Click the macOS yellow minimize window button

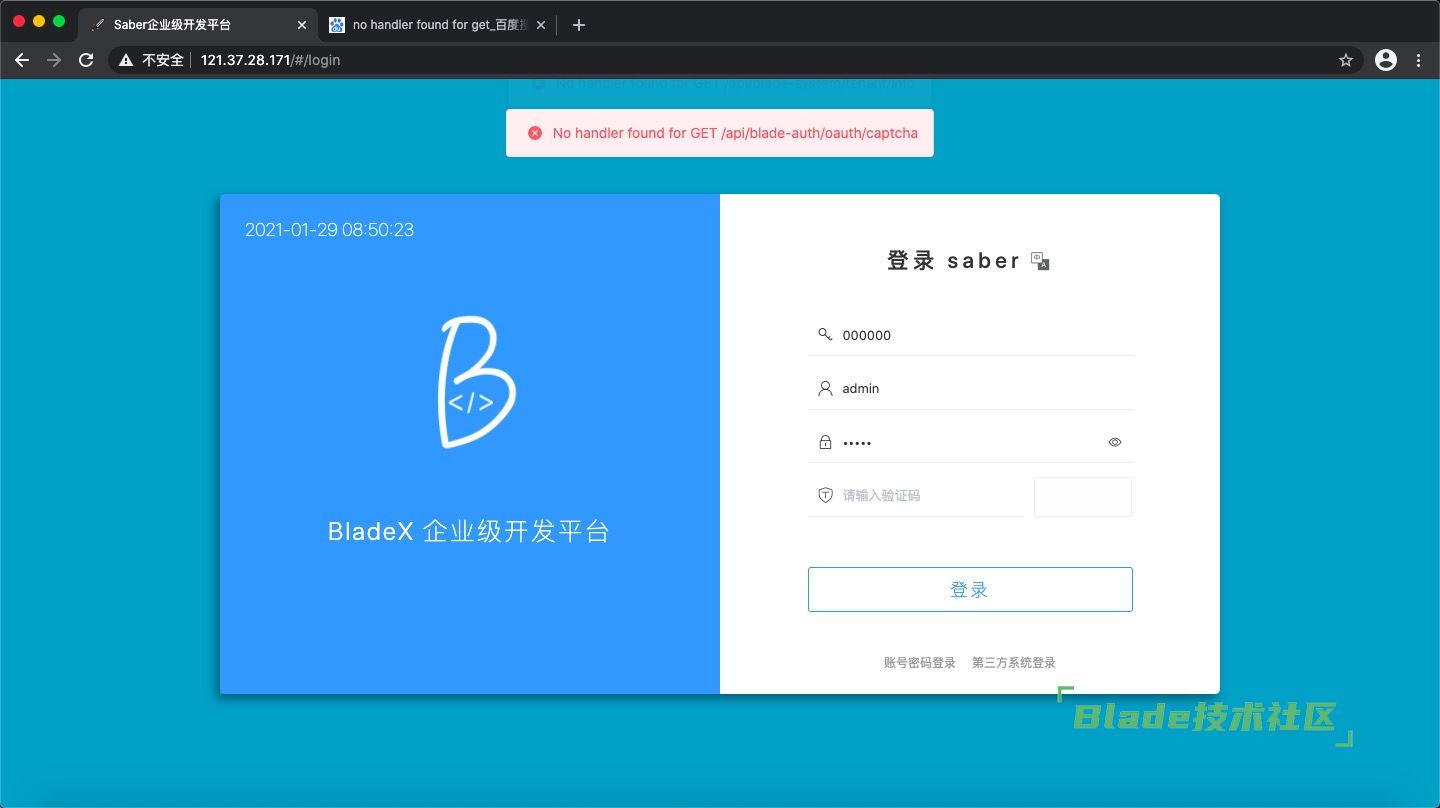point(39,21)
